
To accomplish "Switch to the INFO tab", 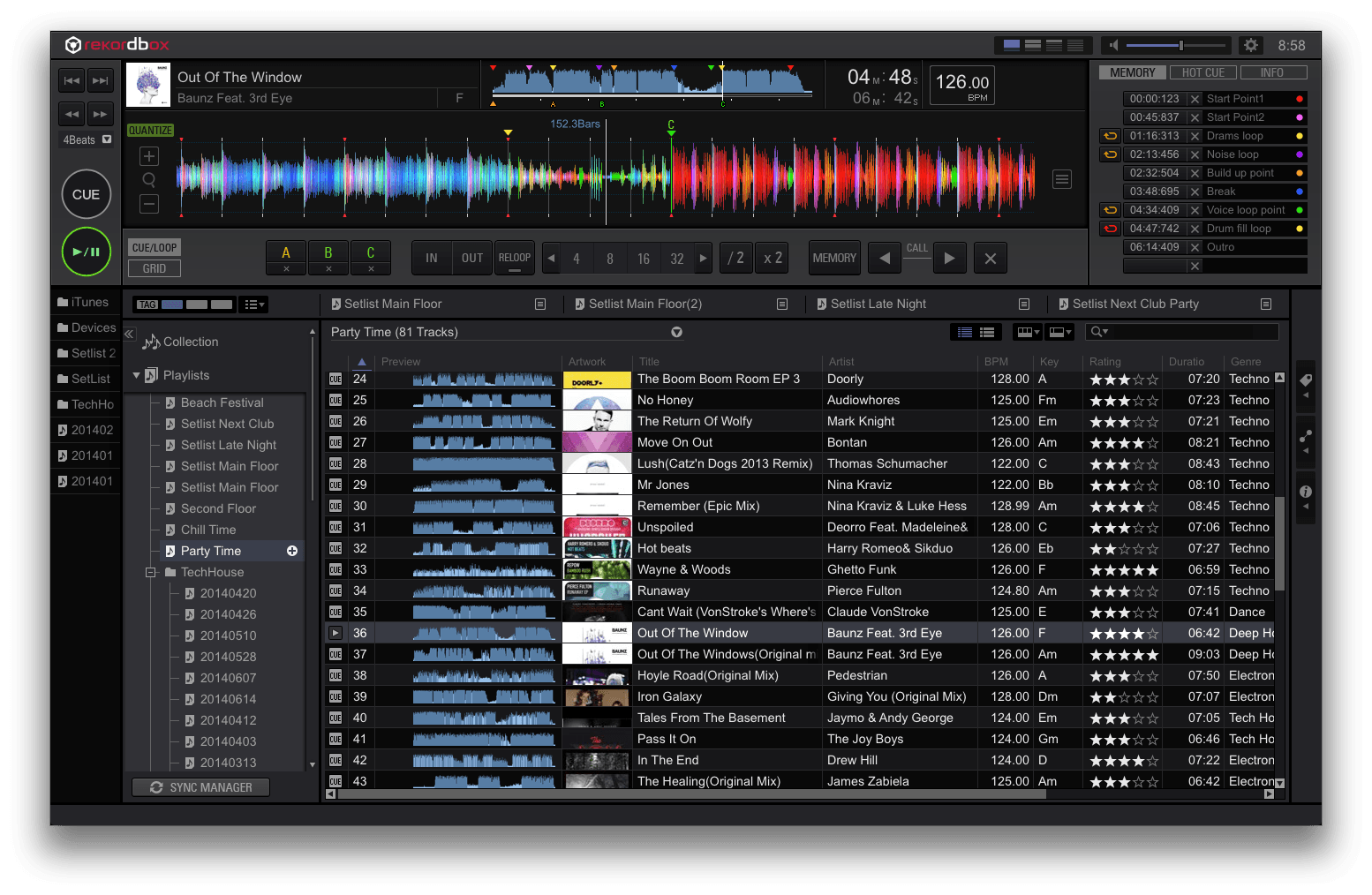I will [x=1272, y=72].
